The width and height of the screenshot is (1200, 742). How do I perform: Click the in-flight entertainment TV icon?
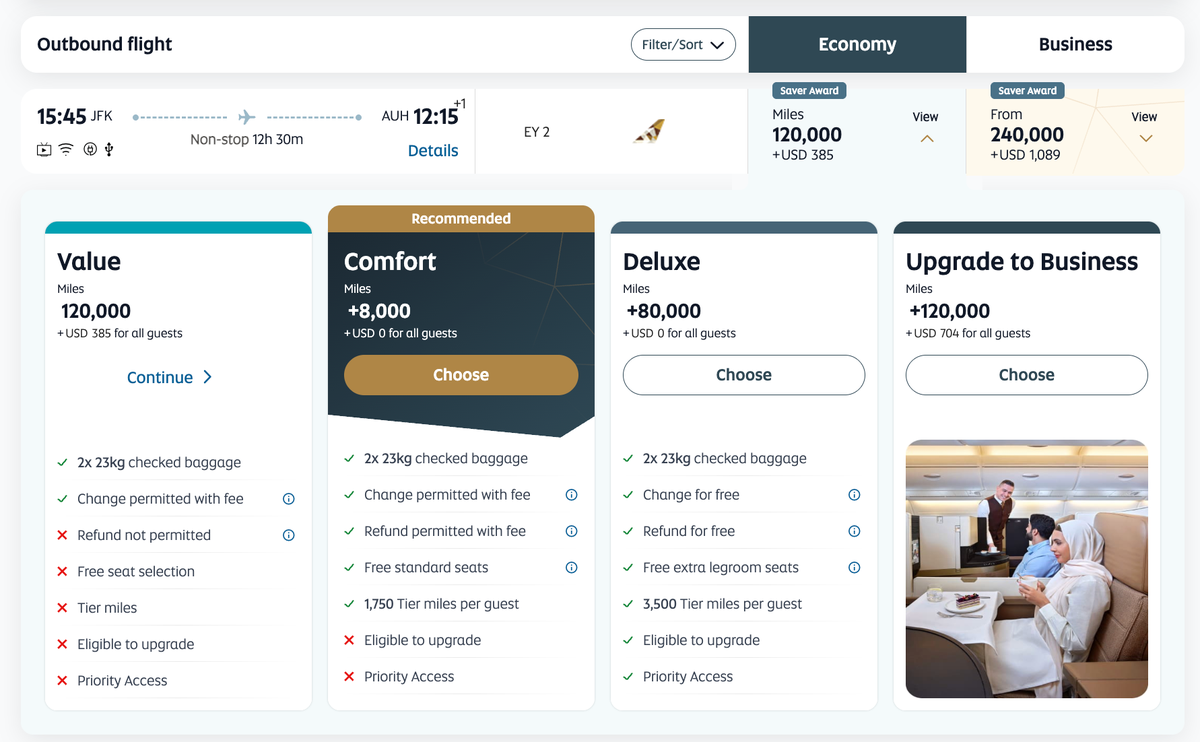[x=42, y=149]
